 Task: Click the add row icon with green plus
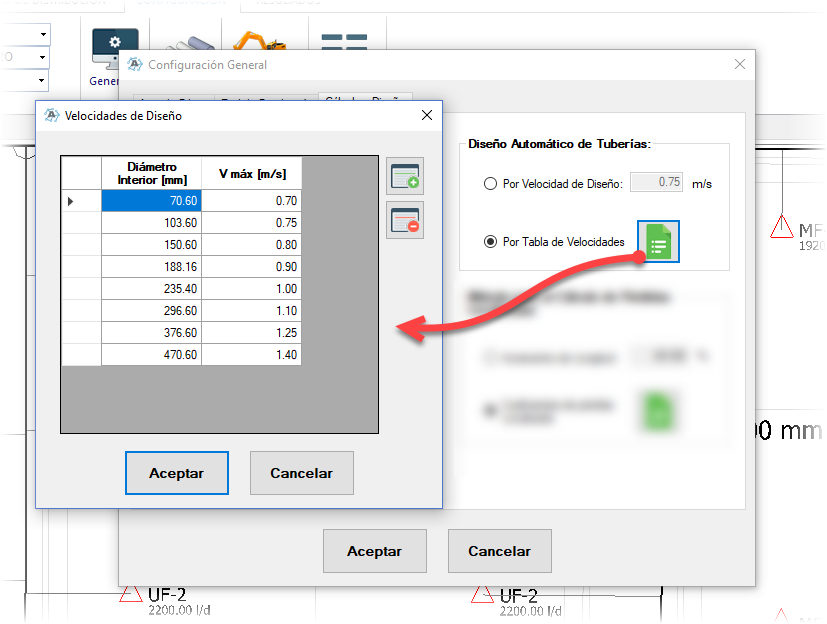[x=405, y=176]
